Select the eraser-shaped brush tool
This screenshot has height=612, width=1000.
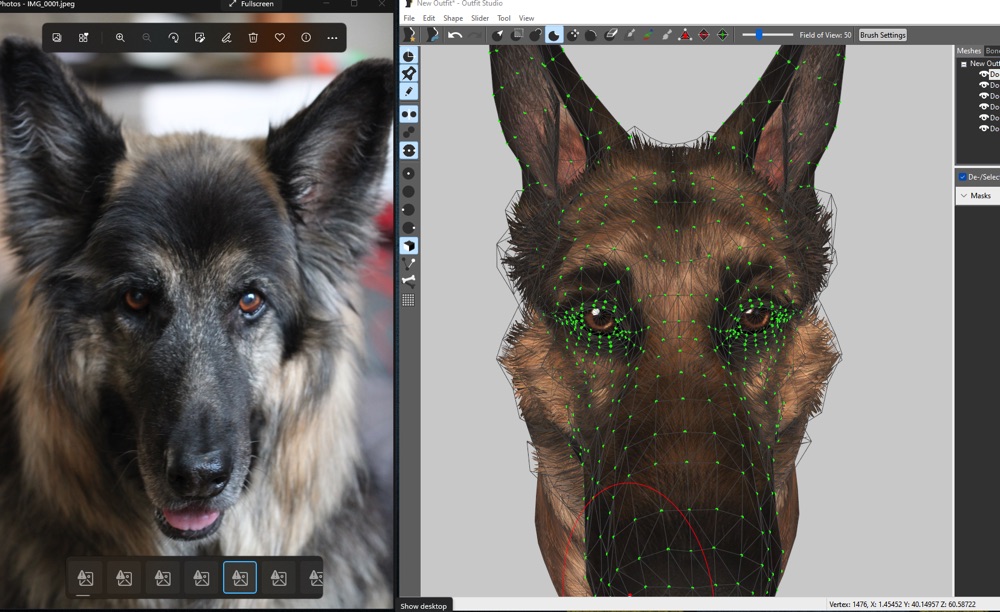pyautogui.click(x=610, y=35)
